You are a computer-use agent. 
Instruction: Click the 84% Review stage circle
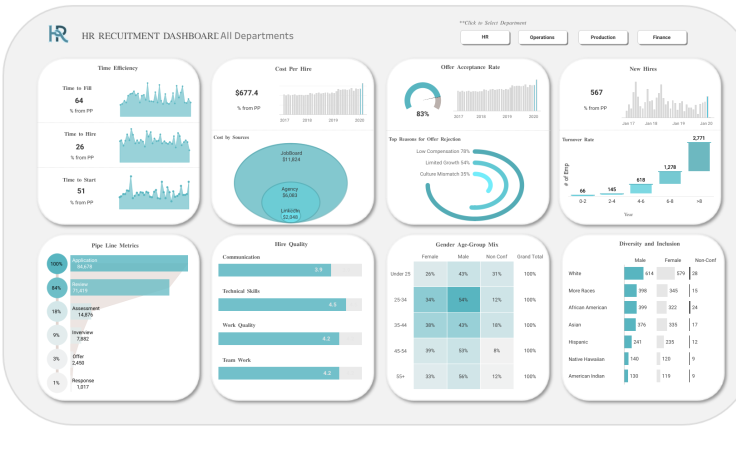tap(57, 288)
